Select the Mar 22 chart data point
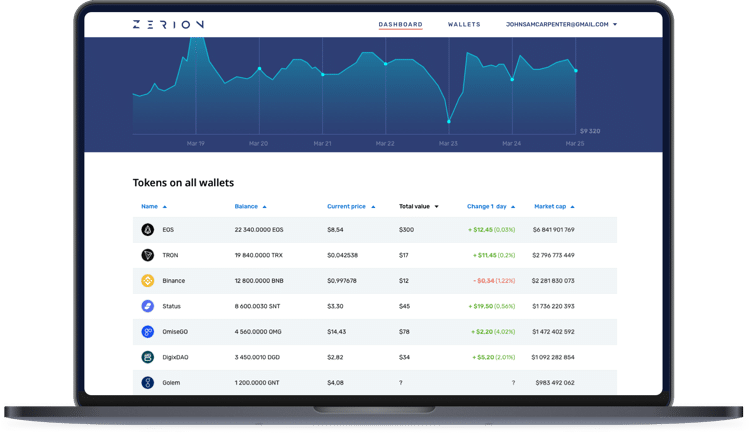This screenshot has height=433, width=750. [386, 64]
